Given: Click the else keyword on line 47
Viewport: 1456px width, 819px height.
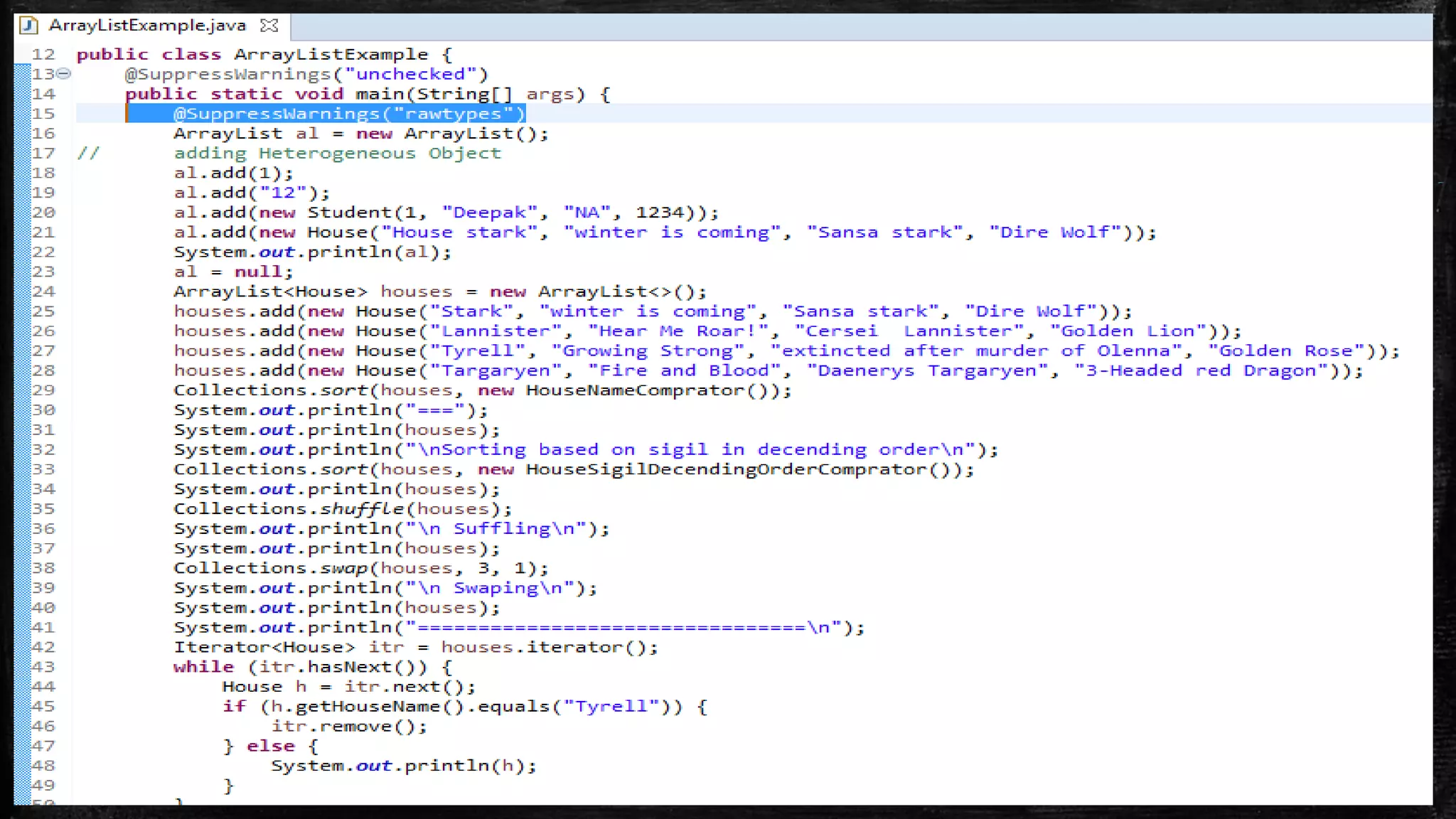Looking at the screenshot, I should [270, 746].
